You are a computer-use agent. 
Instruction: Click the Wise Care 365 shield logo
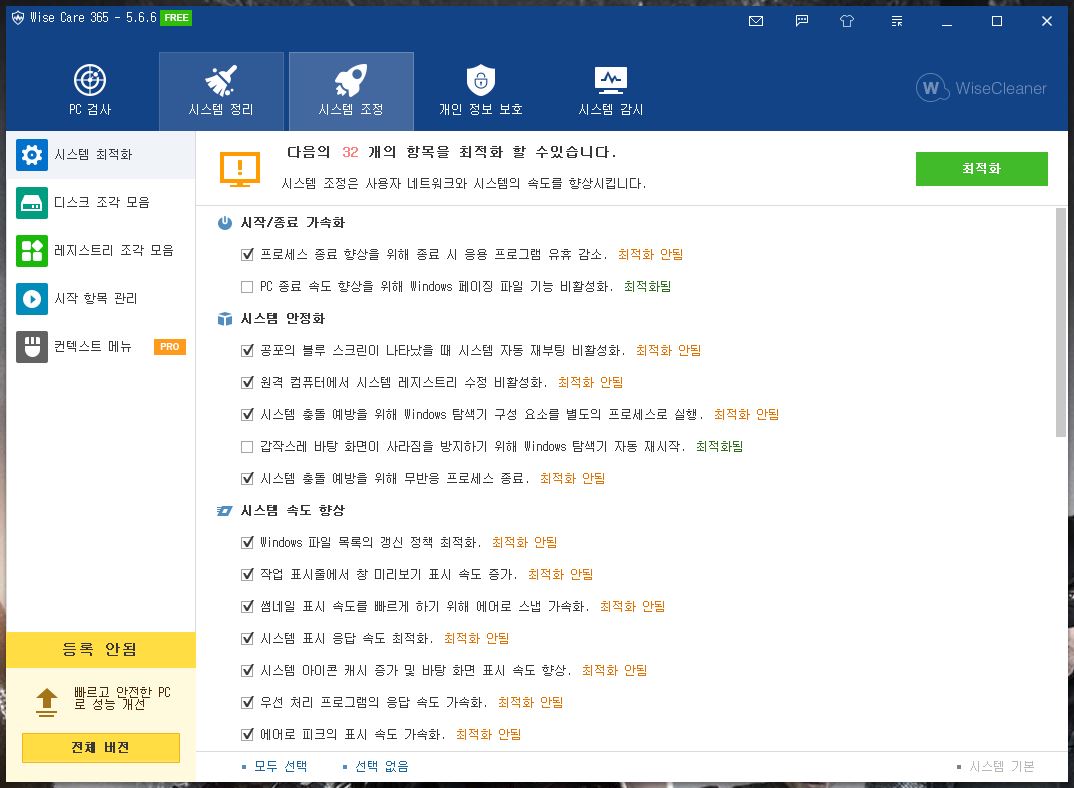click(x=18, y=18)
